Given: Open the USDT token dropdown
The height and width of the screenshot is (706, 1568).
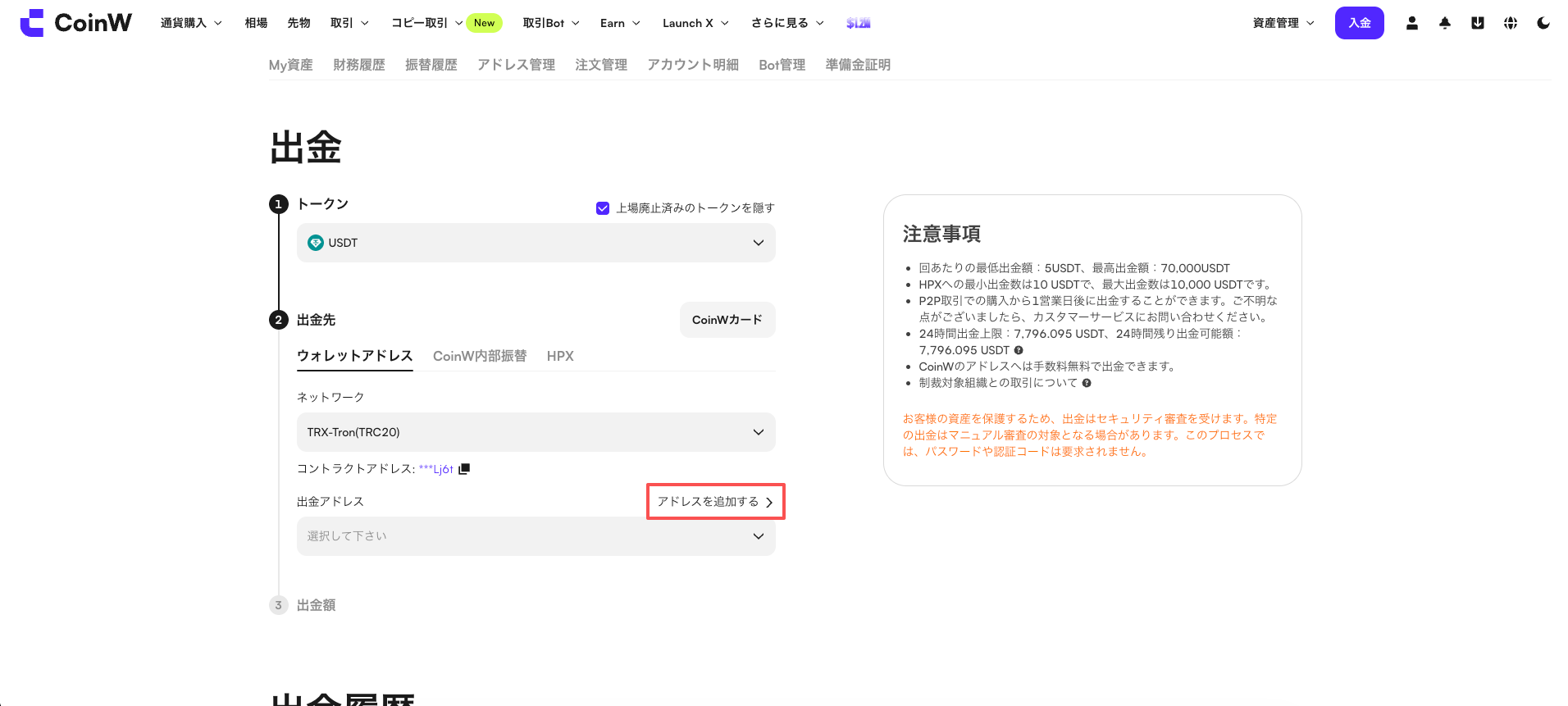Looking at the screenshot, I should point(536,243).
